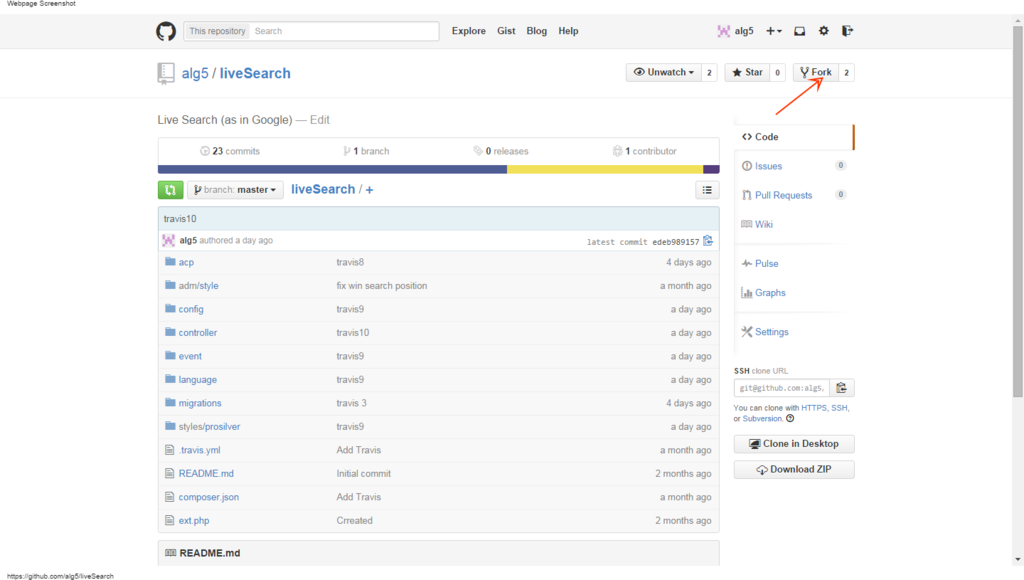1024x580 pixels.
Task: Copy the SSH clone URL
Action: (841, 388)
